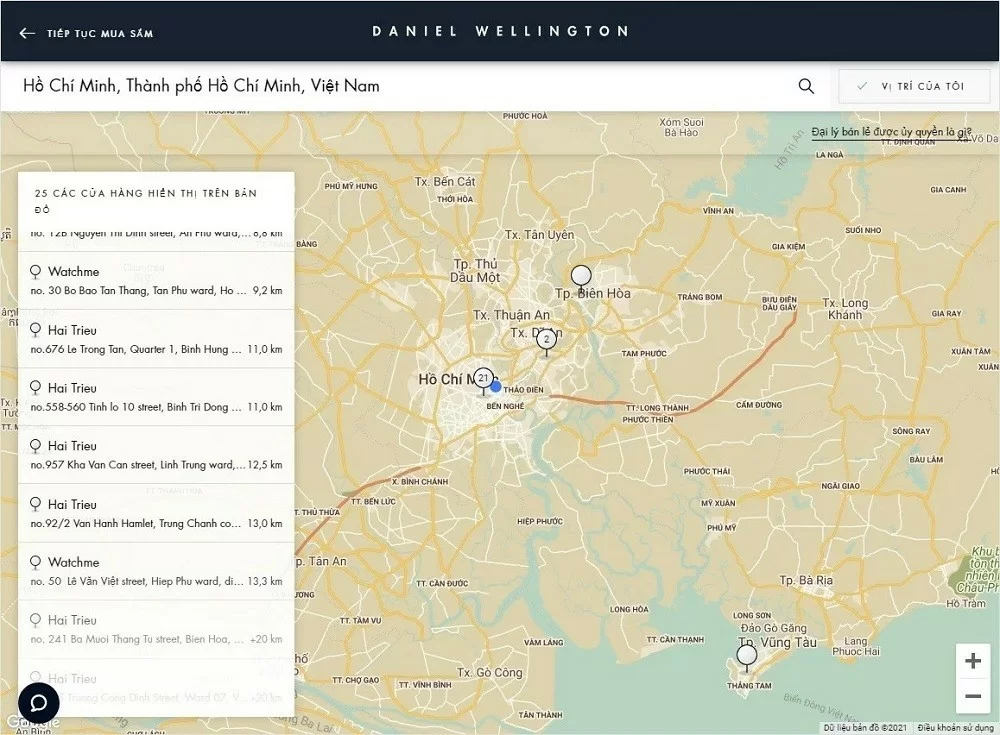Choose Hai Trieu store at Tinh lo 10
The height and width of the screenshot is (735, 1000).
pos(156,397)
